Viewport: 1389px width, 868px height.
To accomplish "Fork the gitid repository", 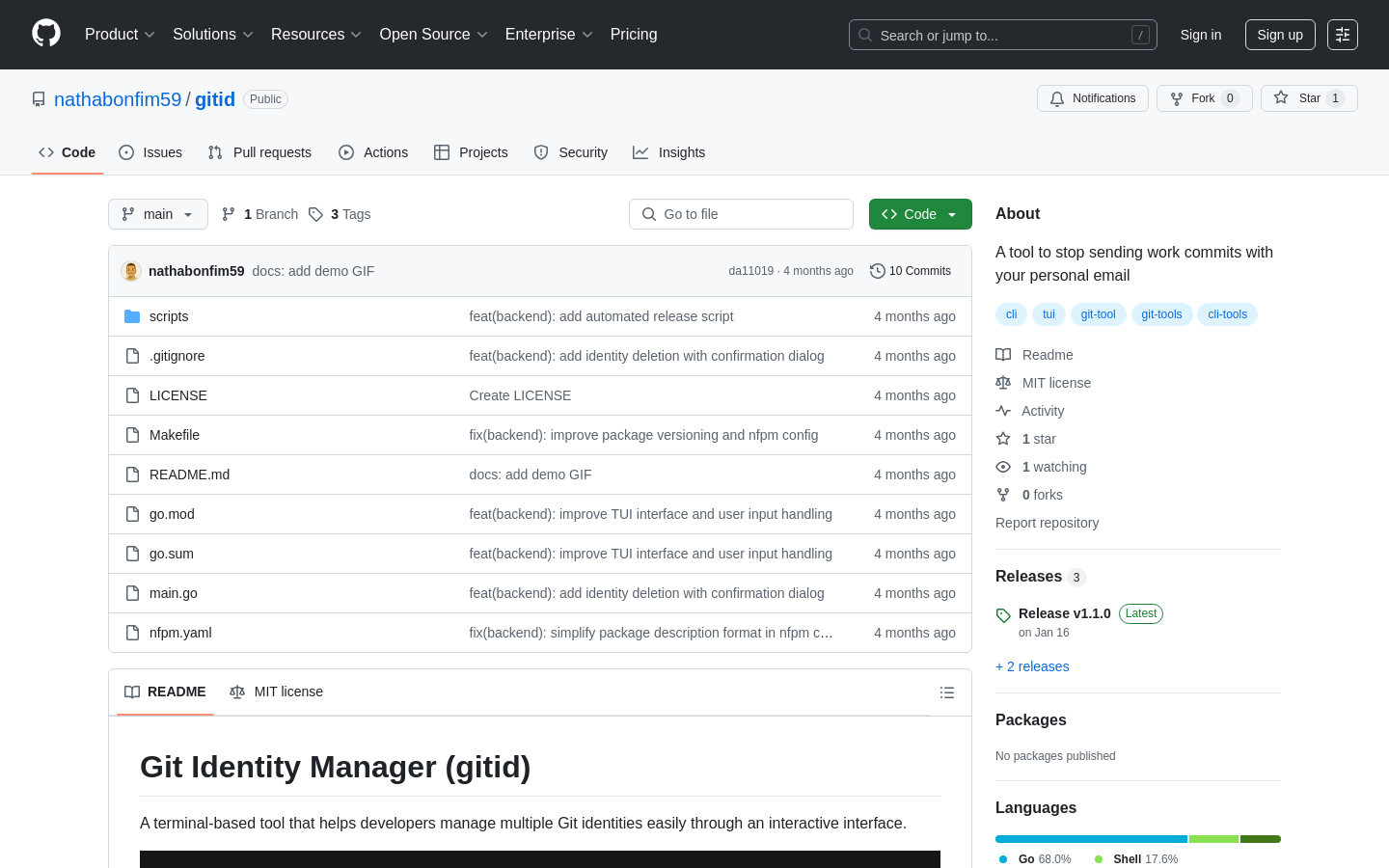I will point(1205,98).
